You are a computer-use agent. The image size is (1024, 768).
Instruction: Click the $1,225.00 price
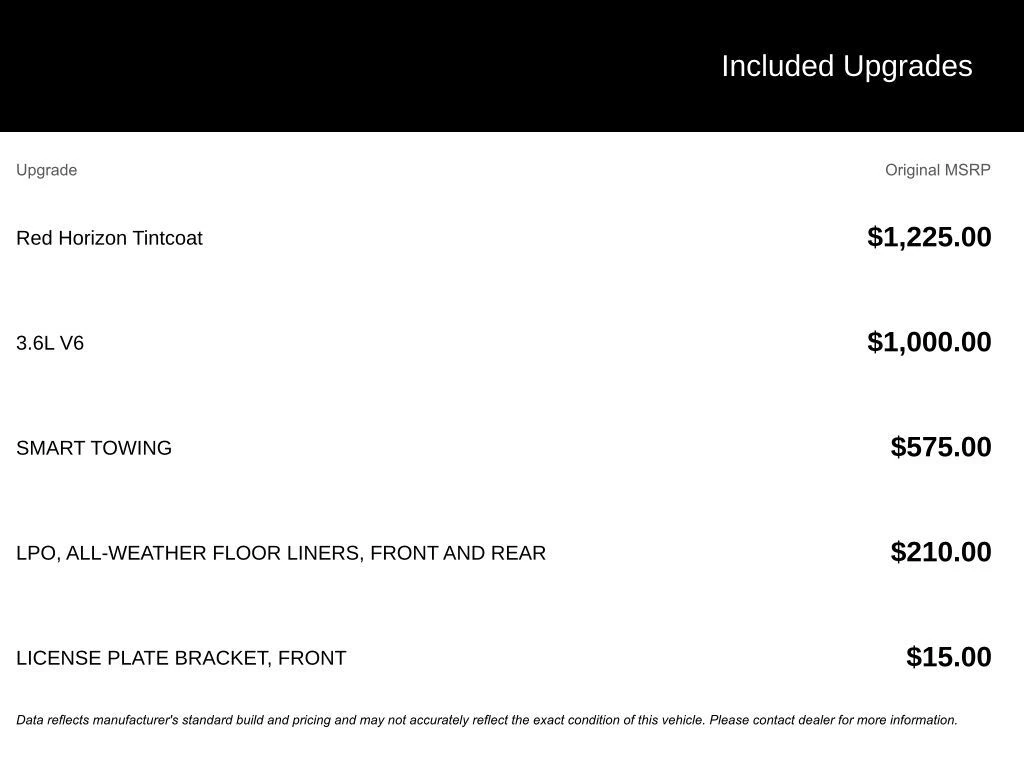pyautogui.click(x=929, y=237)
